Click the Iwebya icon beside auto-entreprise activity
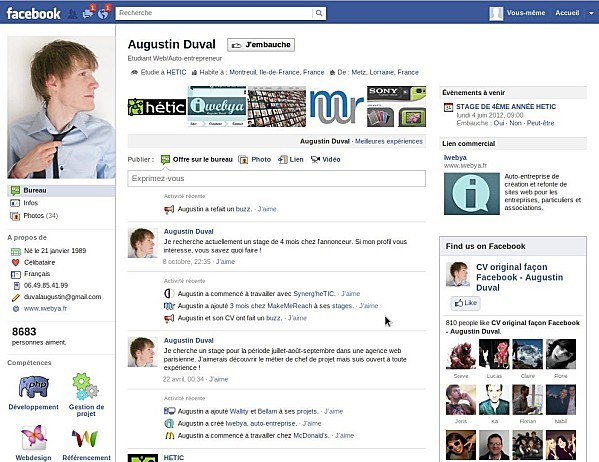The height and width of the screenshot is (462, 599). click(169, 423)
